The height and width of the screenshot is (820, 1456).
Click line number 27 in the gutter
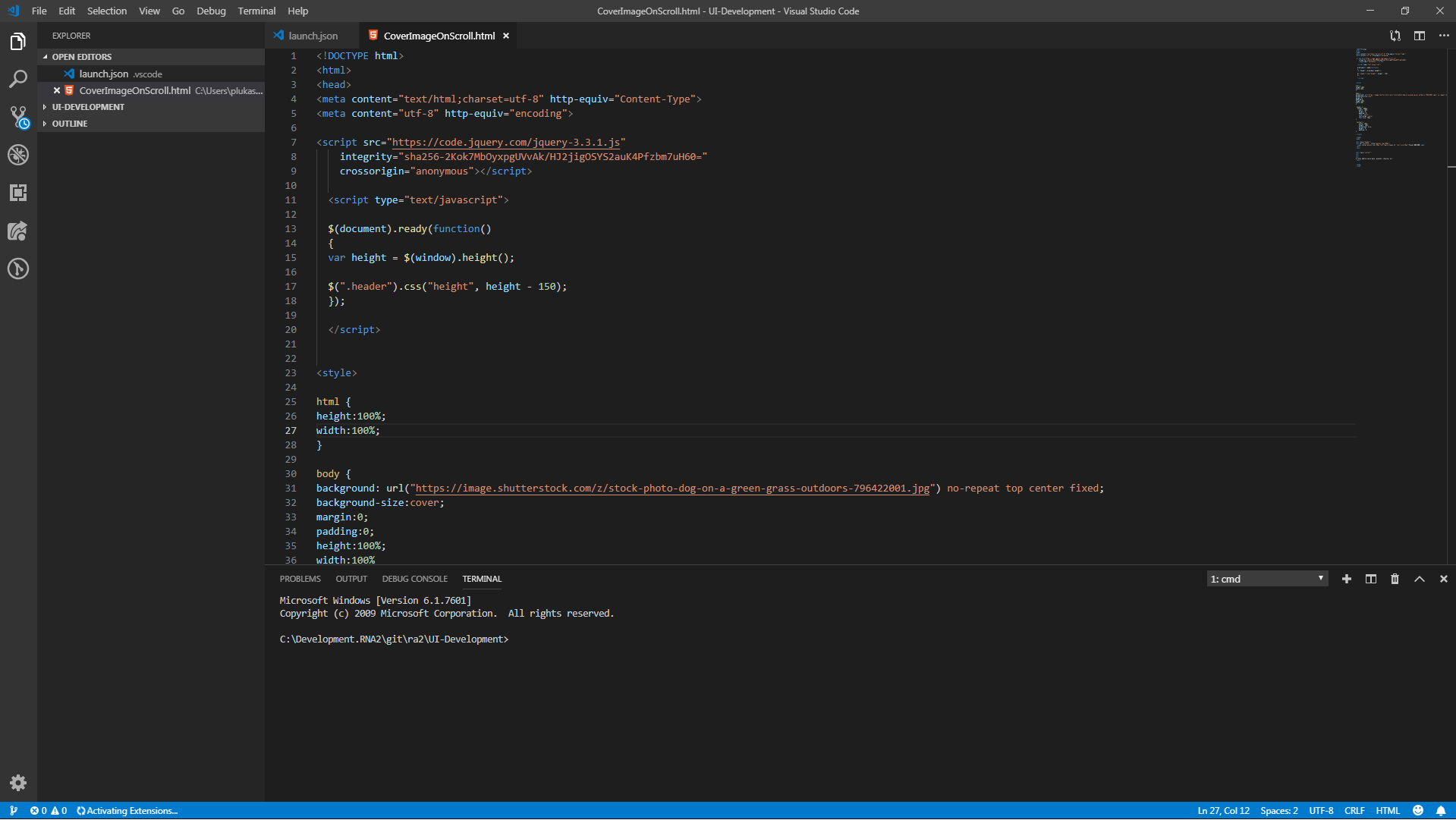[x=291, y=430]
